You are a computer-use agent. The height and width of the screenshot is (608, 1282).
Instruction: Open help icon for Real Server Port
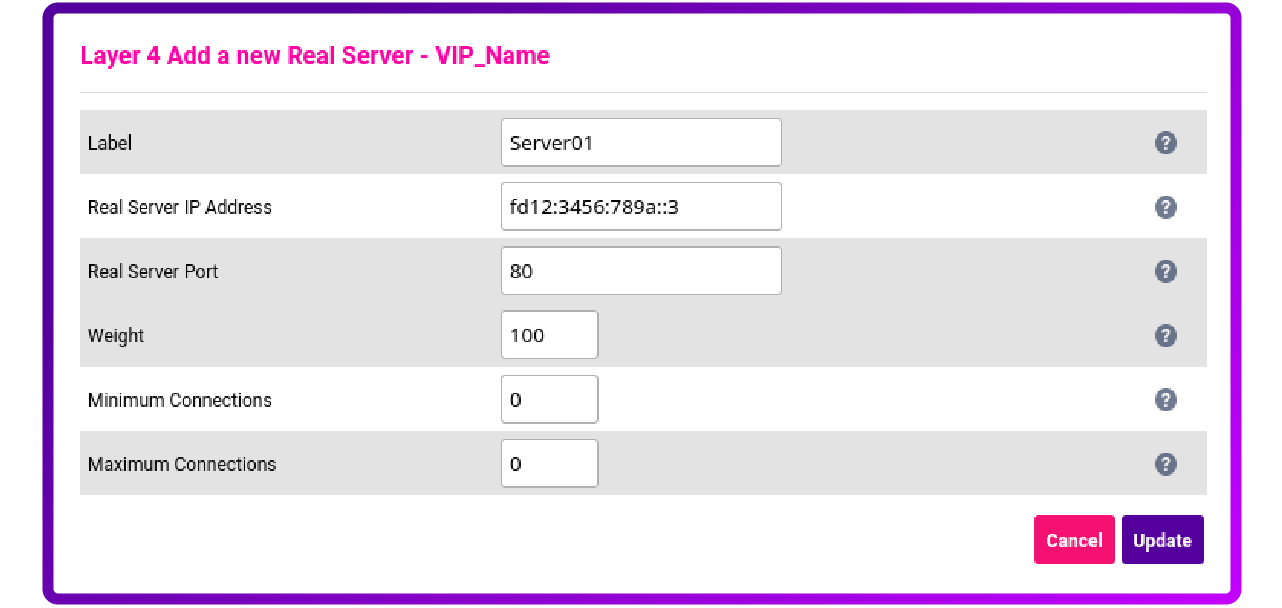click(1165, 271)
